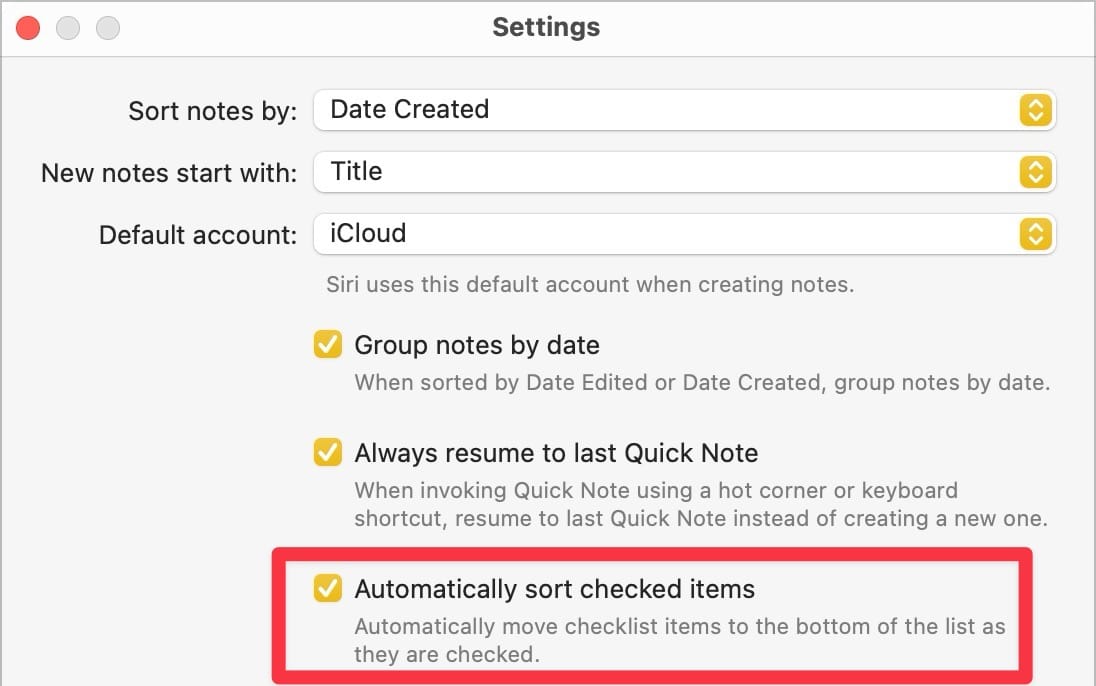
Task: Click the yellow arrows on Default account
Action: tap(1035, 234)
